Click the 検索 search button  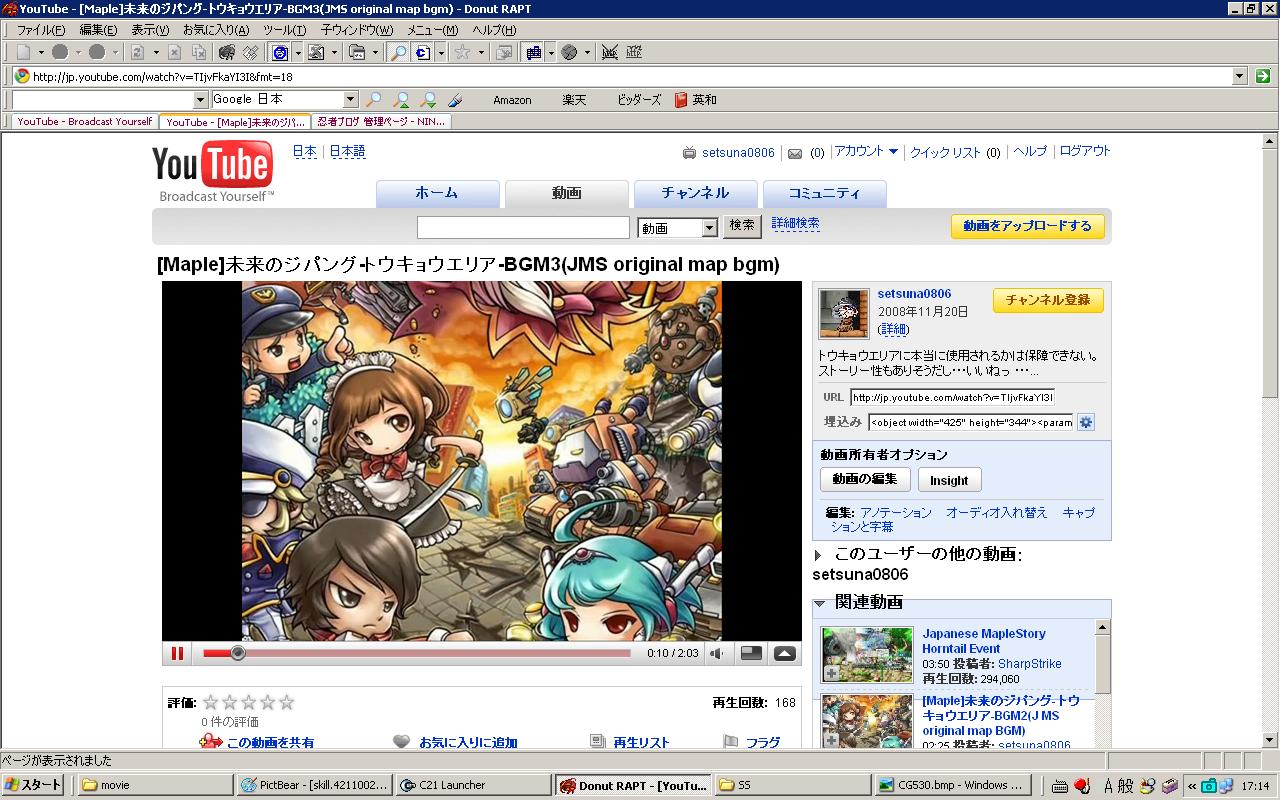(x=742, y=226)
